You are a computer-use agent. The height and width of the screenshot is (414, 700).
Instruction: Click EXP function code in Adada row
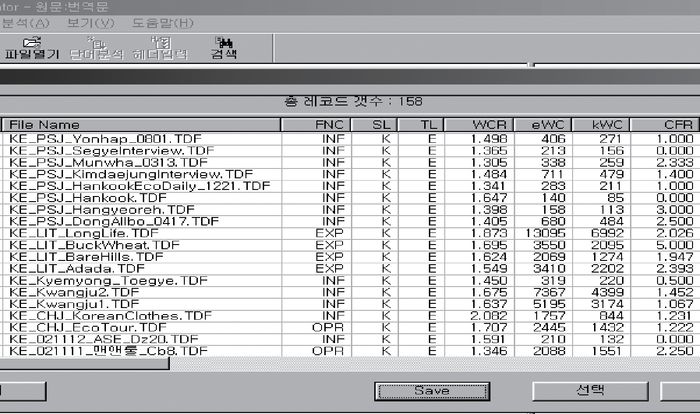coord(329,268)
